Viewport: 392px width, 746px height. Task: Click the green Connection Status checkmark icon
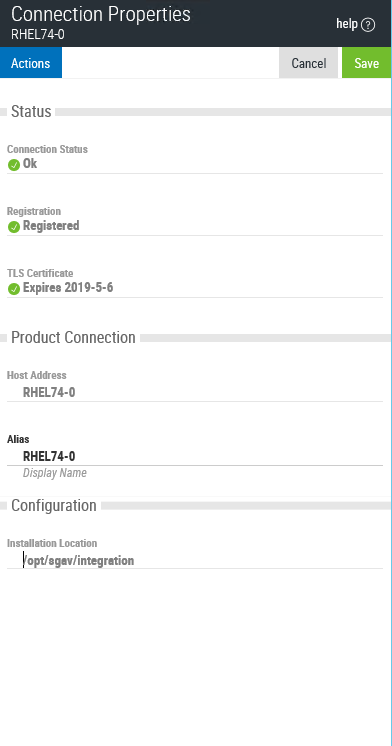14,165
